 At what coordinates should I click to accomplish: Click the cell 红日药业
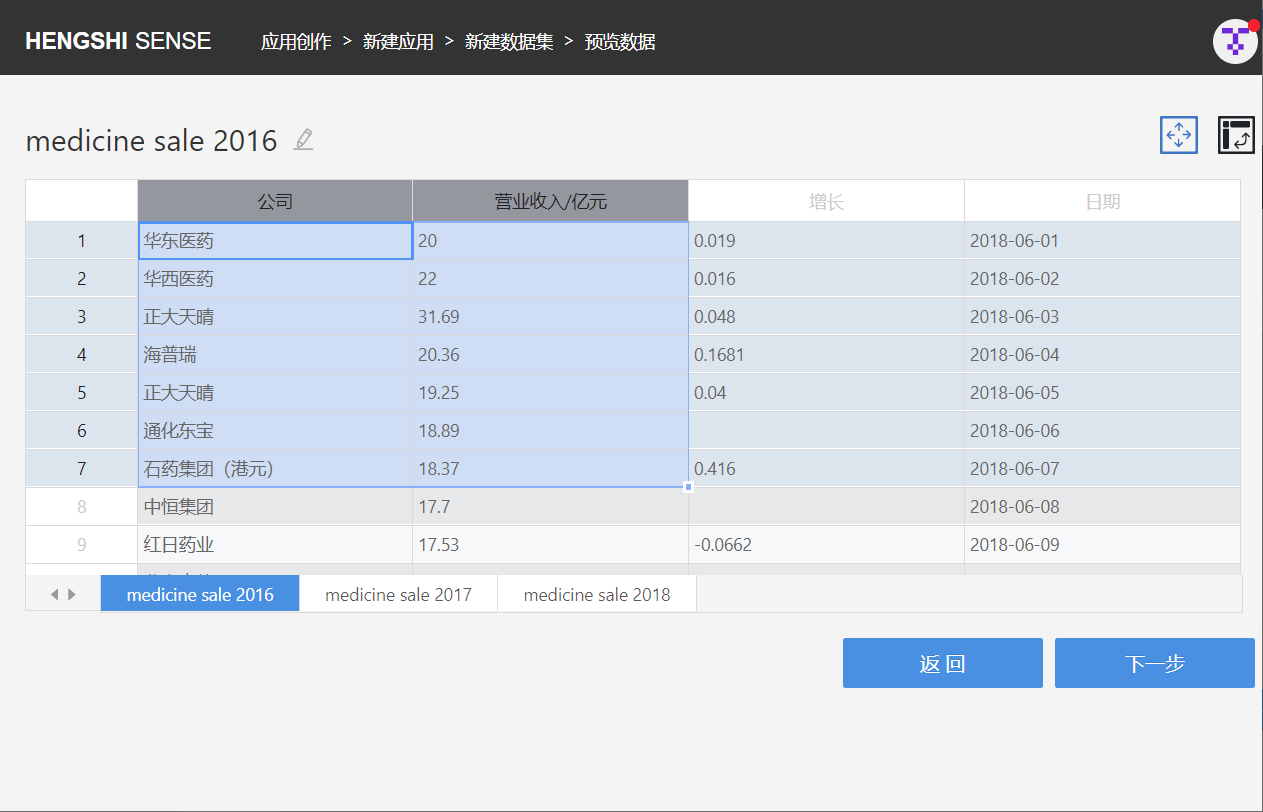click(275, 545)
